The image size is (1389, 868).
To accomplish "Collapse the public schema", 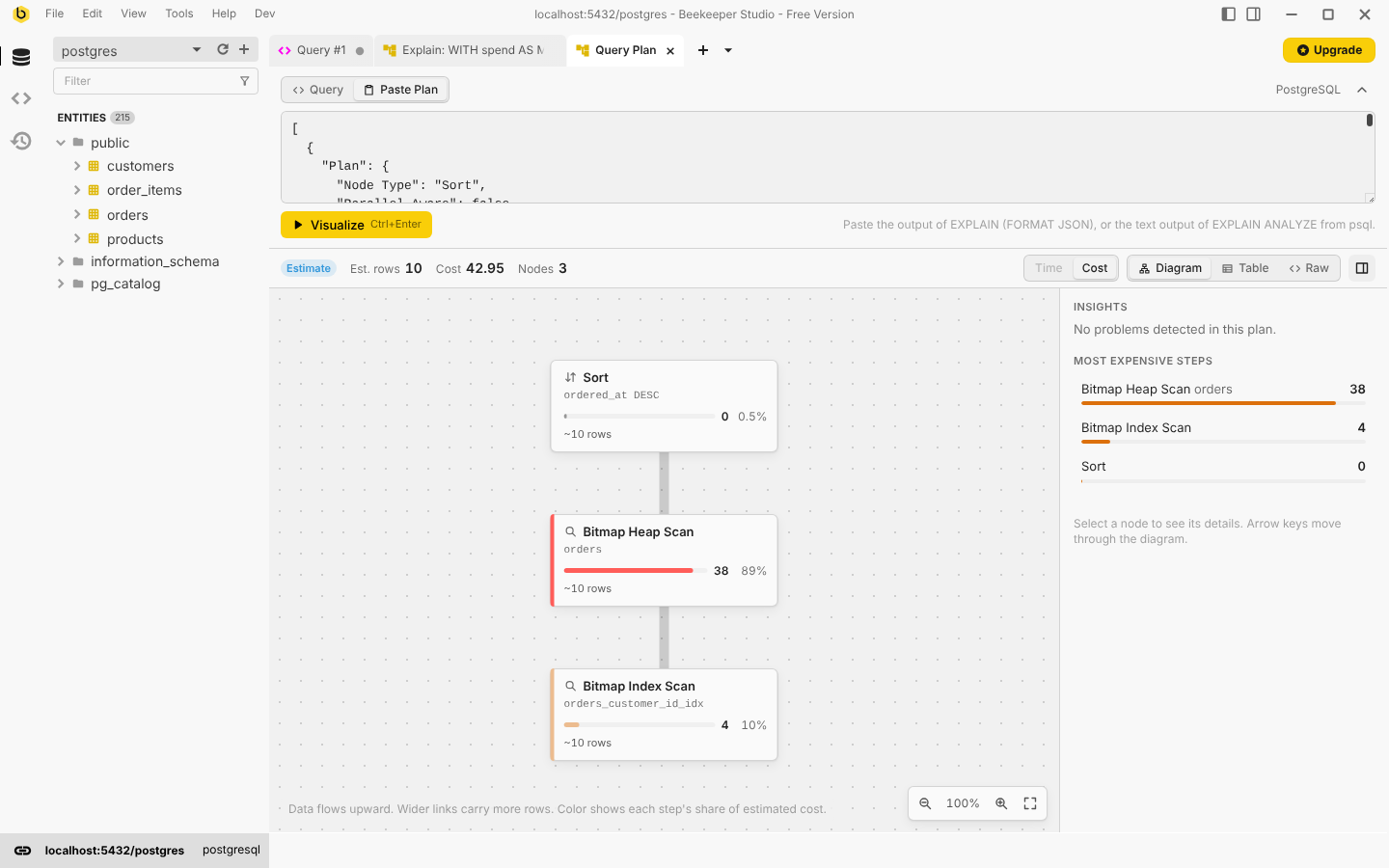I will pyautogui.click(x=61, y=143).
